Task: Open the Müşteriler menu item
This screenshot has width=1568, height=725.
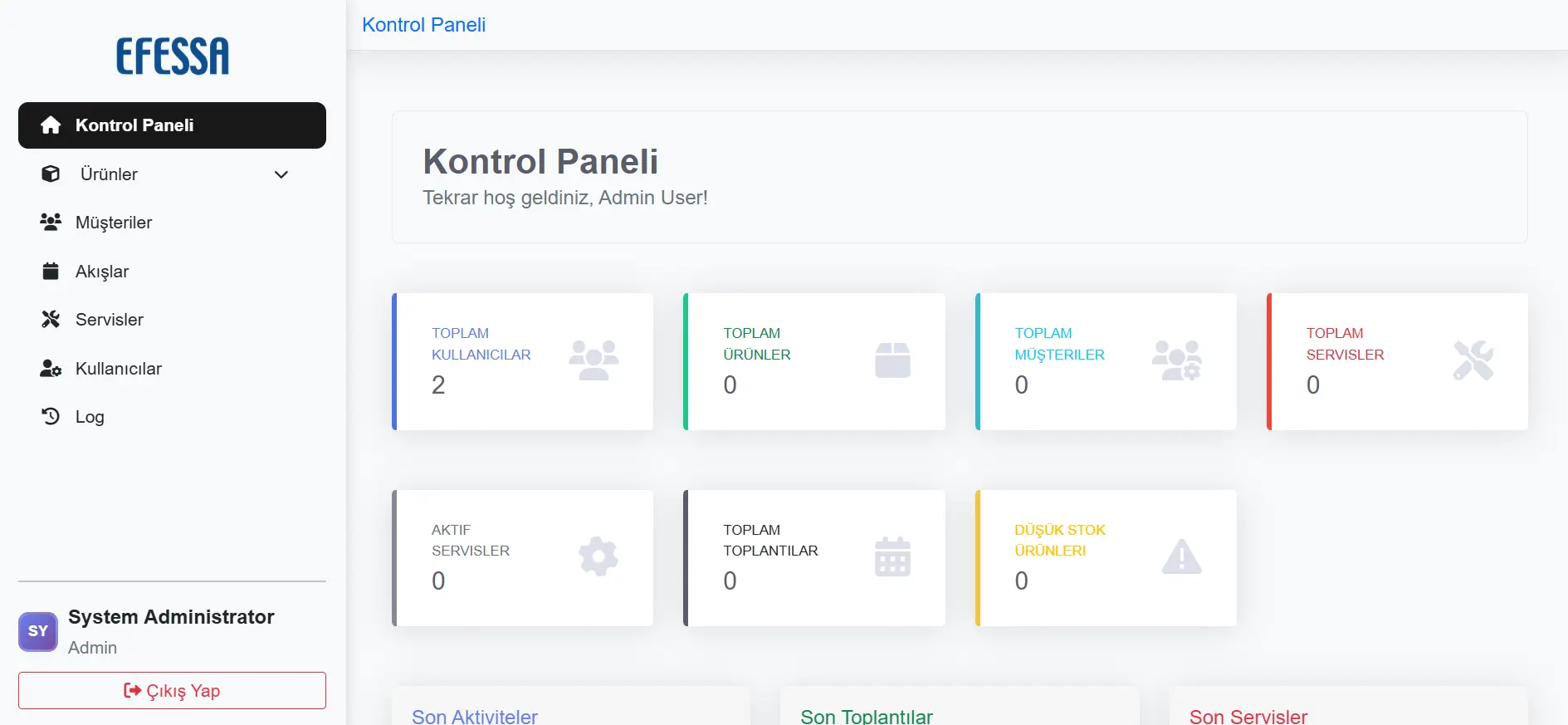Action: [114, 223]
